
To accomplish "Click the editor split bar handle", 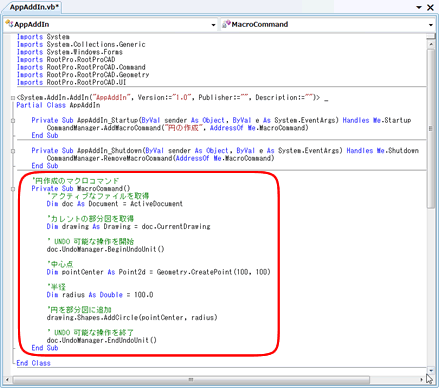I will coord(431,36).
